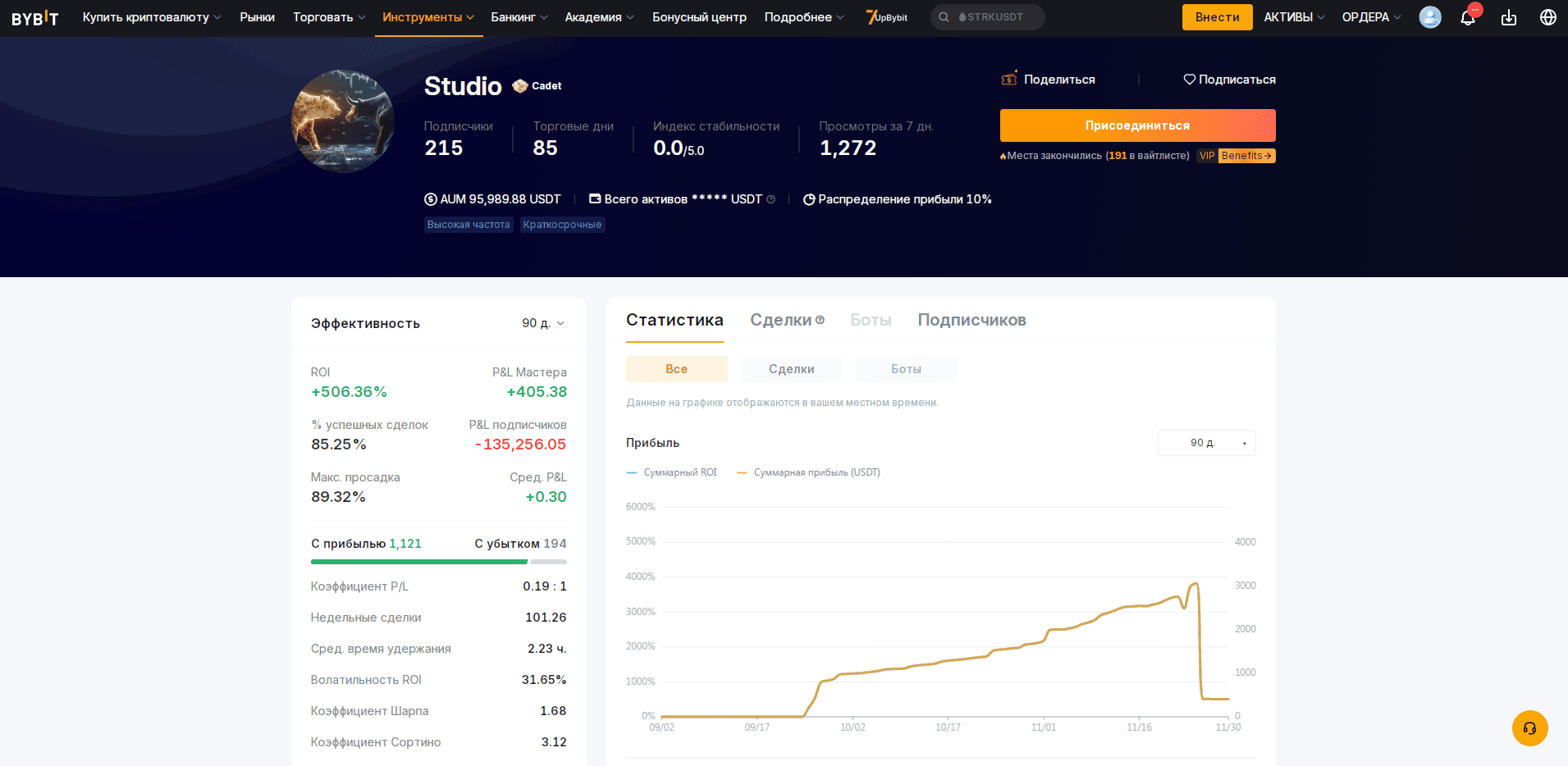This screenshot has height=766, width=1568.
Task: Open the support headset chat button
Action: coord(1529,728)
